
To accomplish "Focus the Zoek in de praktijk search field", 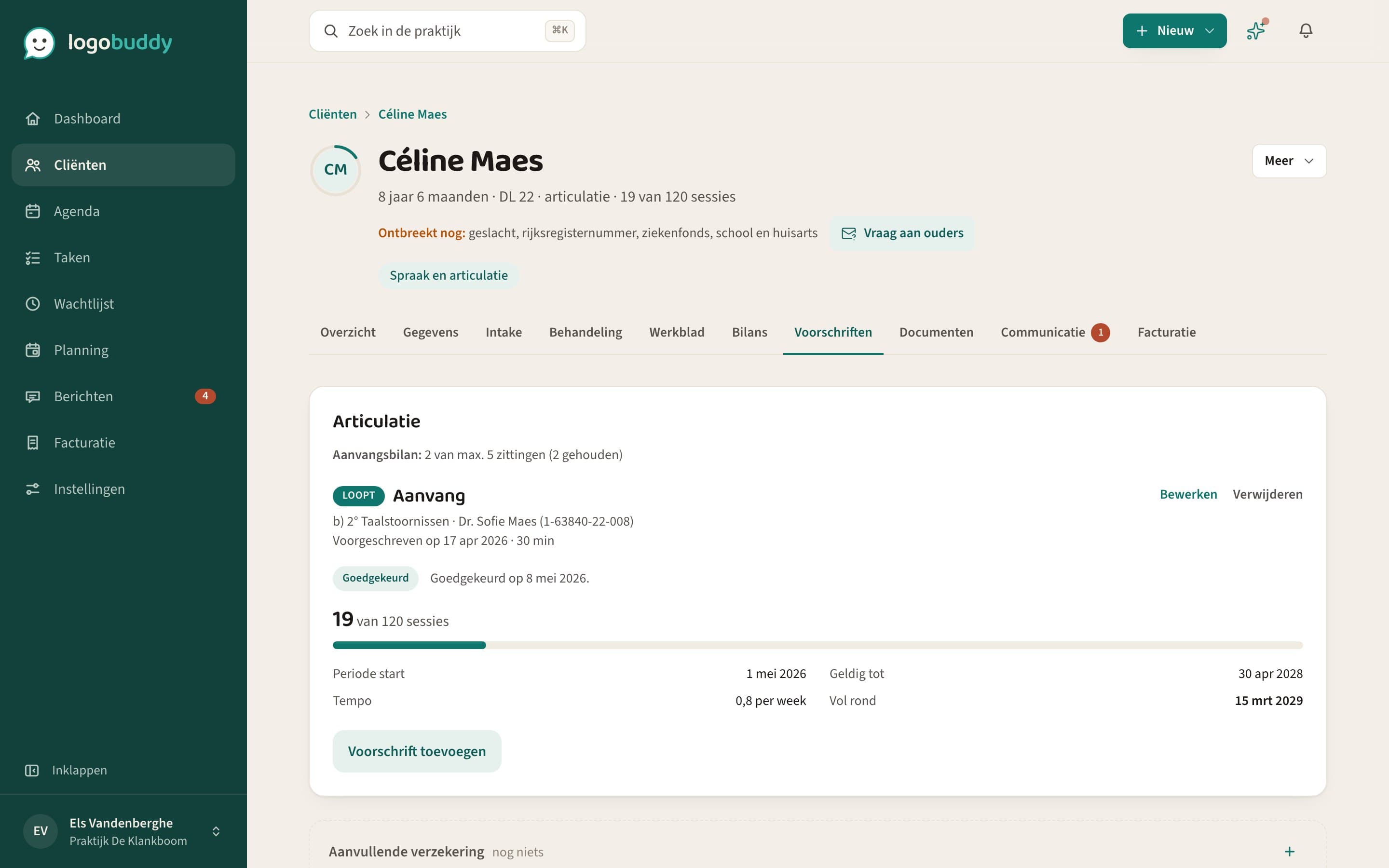I will (x=447, y=31).
